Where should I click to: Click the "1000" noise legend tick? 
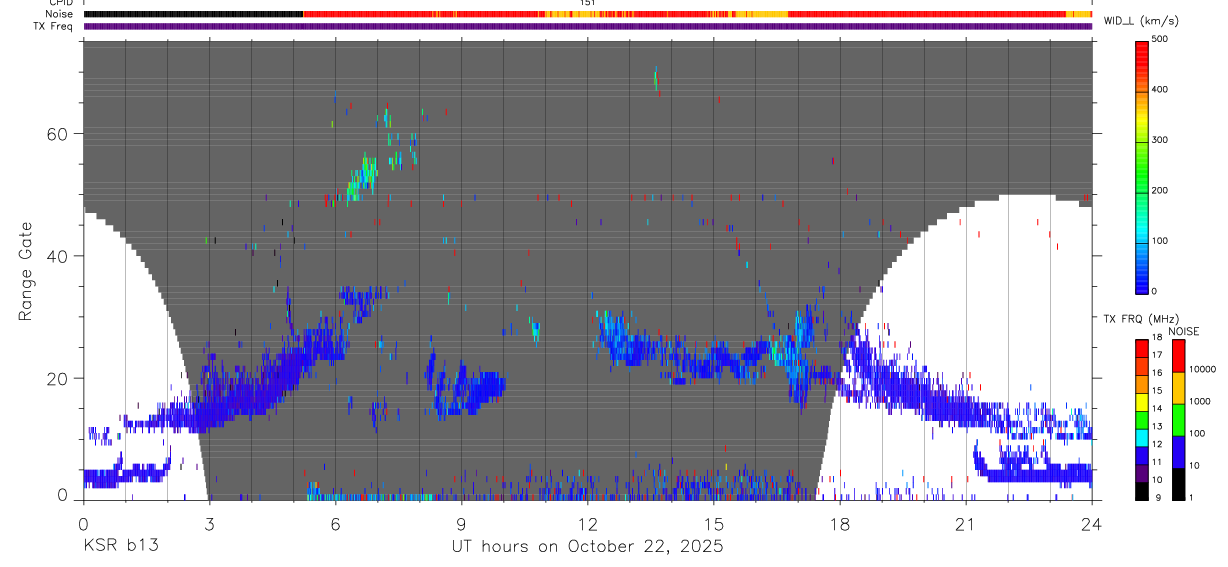point(1199,401)
